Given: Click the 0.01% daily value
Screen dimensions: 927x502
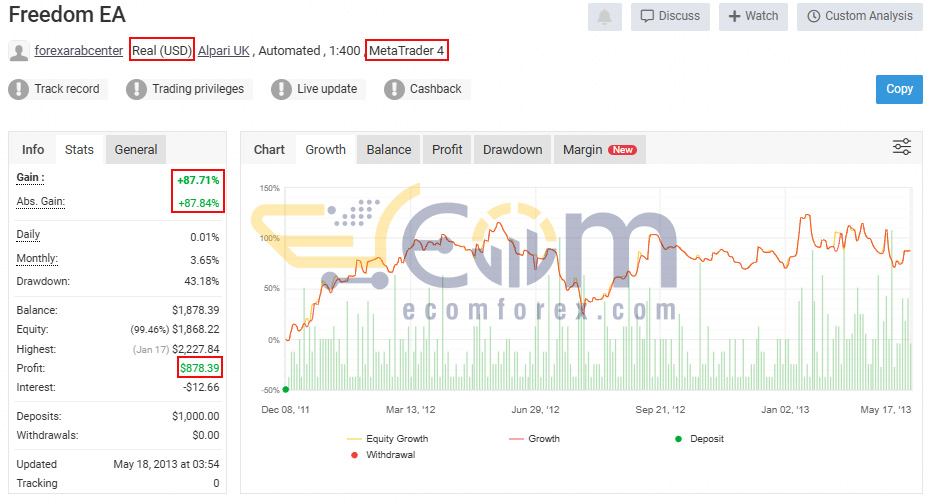Looking at the screenshot, I should coord(205,237).
